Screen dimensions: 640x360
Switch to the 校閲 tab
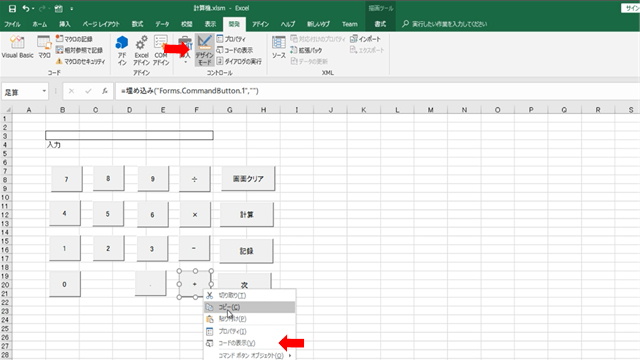(187, 24)
